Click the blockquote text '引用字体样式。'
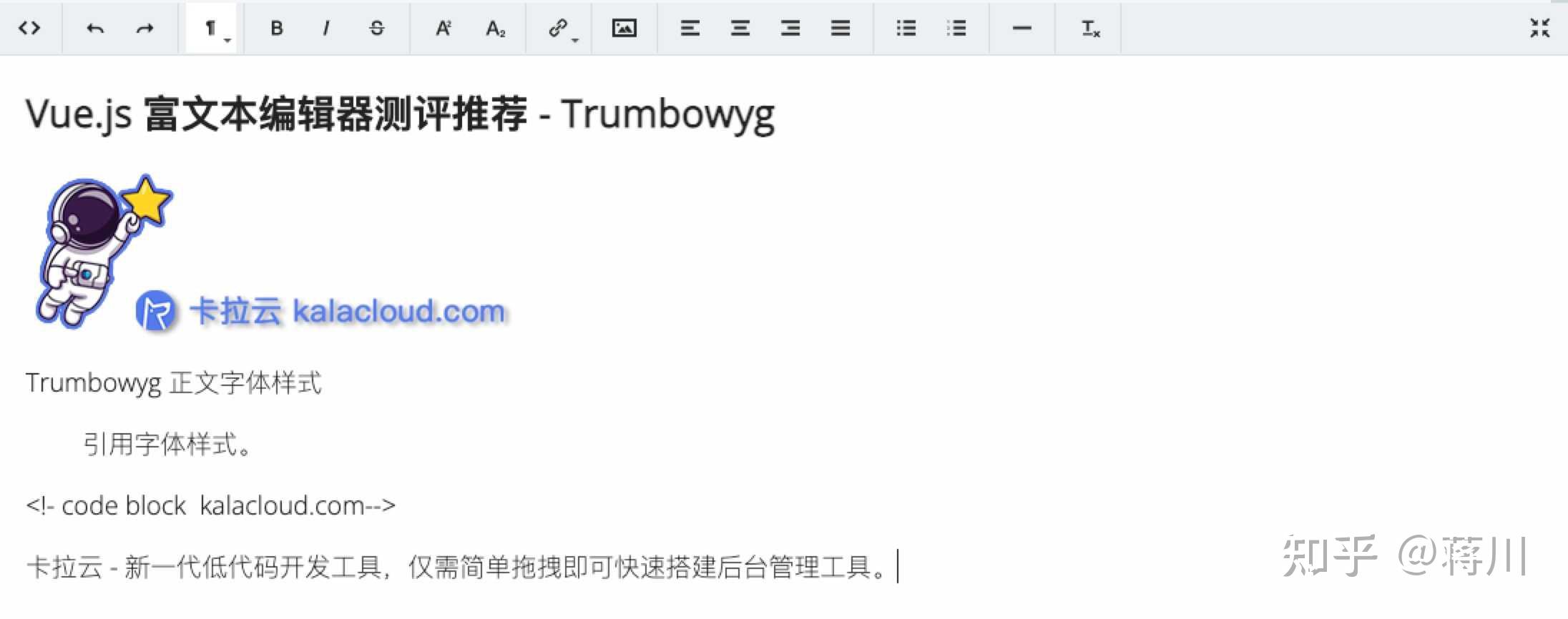Viewport: 1568px width, 619px height. tap(169, 445)
